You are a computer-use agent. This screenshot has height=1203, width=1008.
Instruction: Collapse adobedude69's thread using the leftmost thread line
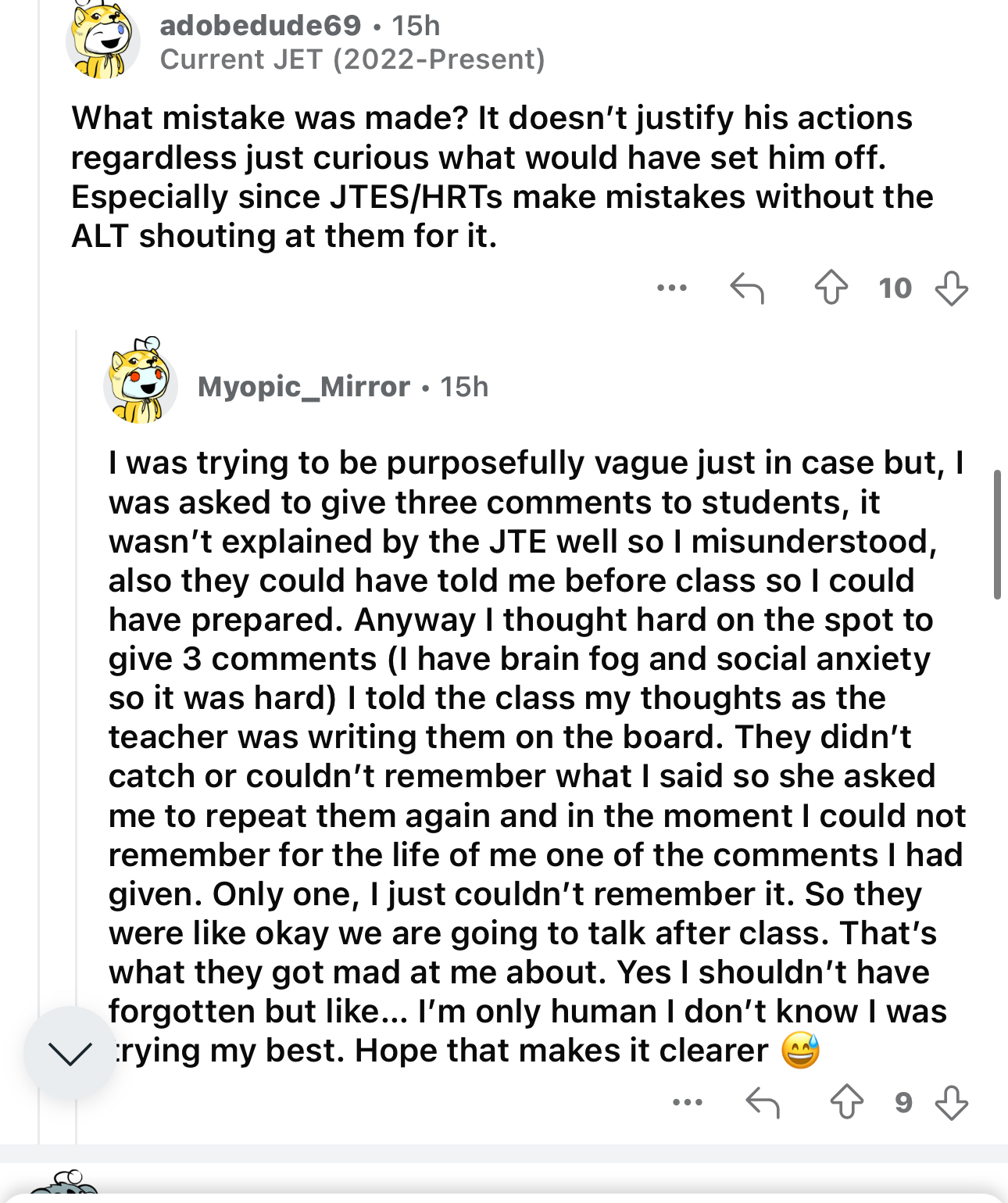tap(38, 547)
